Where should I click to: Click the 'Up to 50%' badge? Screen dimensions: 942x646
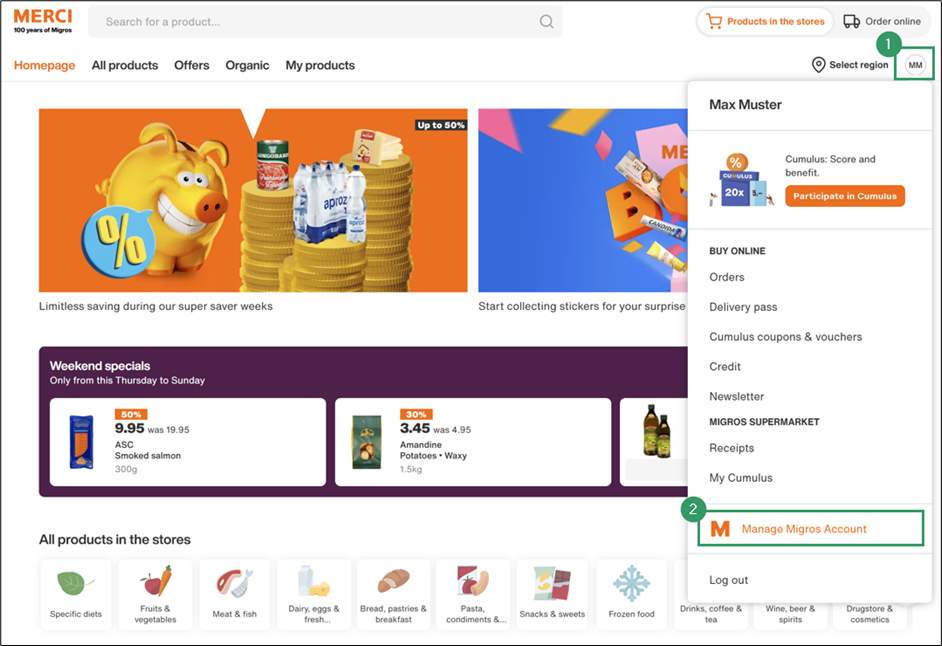[441, 125]
